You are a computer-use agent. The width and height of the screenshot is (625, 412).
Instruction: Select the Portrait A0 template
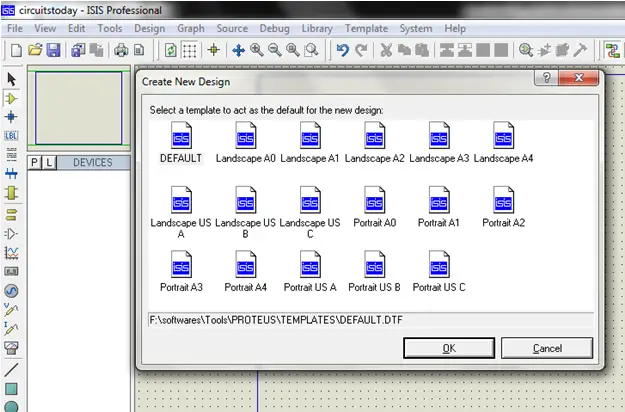tap(374, 207)
